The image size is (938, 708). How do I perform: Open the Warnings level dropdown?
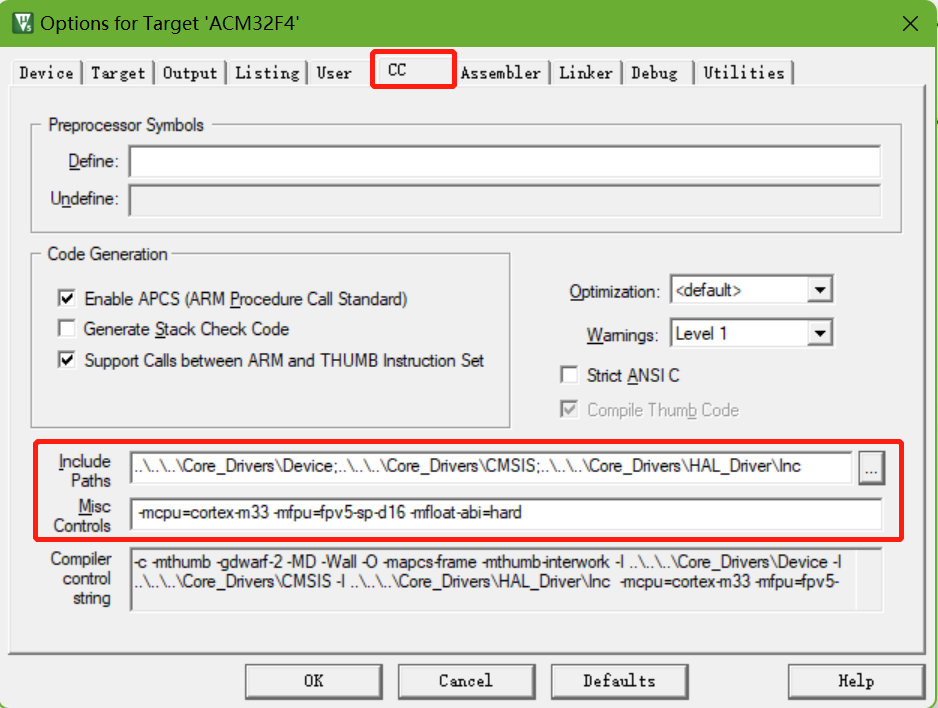pos(819,334)
